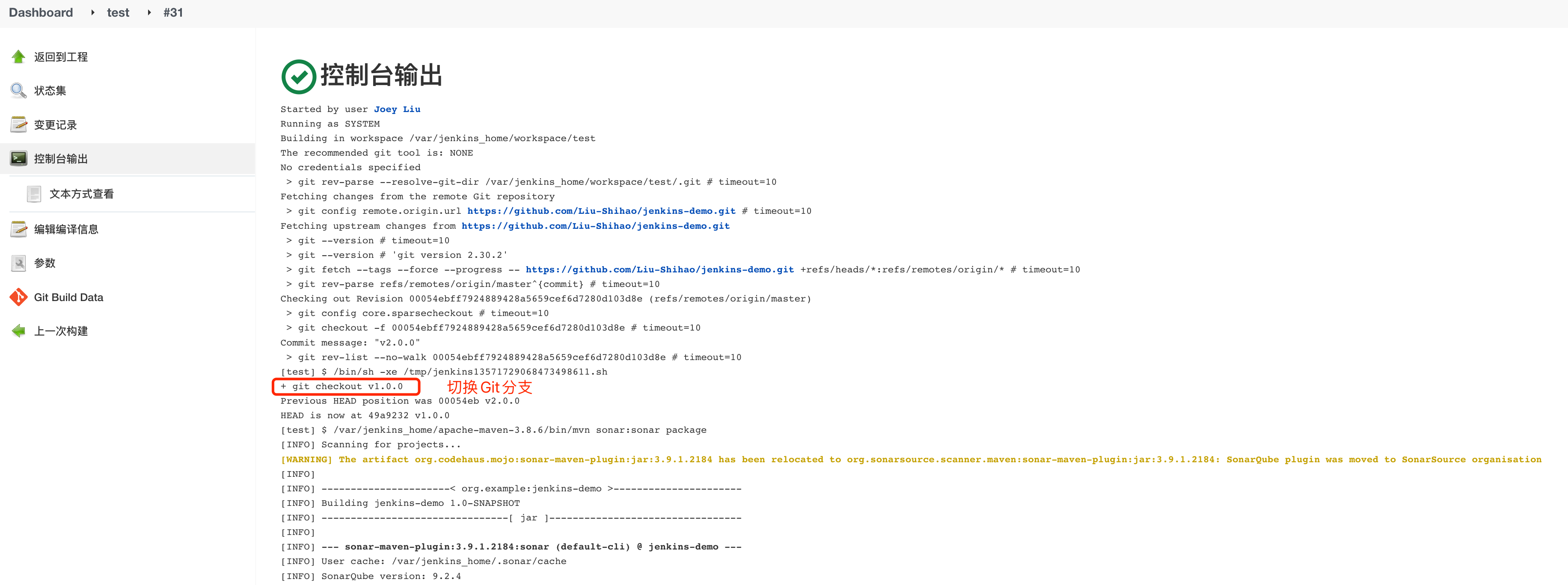Click the green left-arrow previous build icon

coord(18,331)
